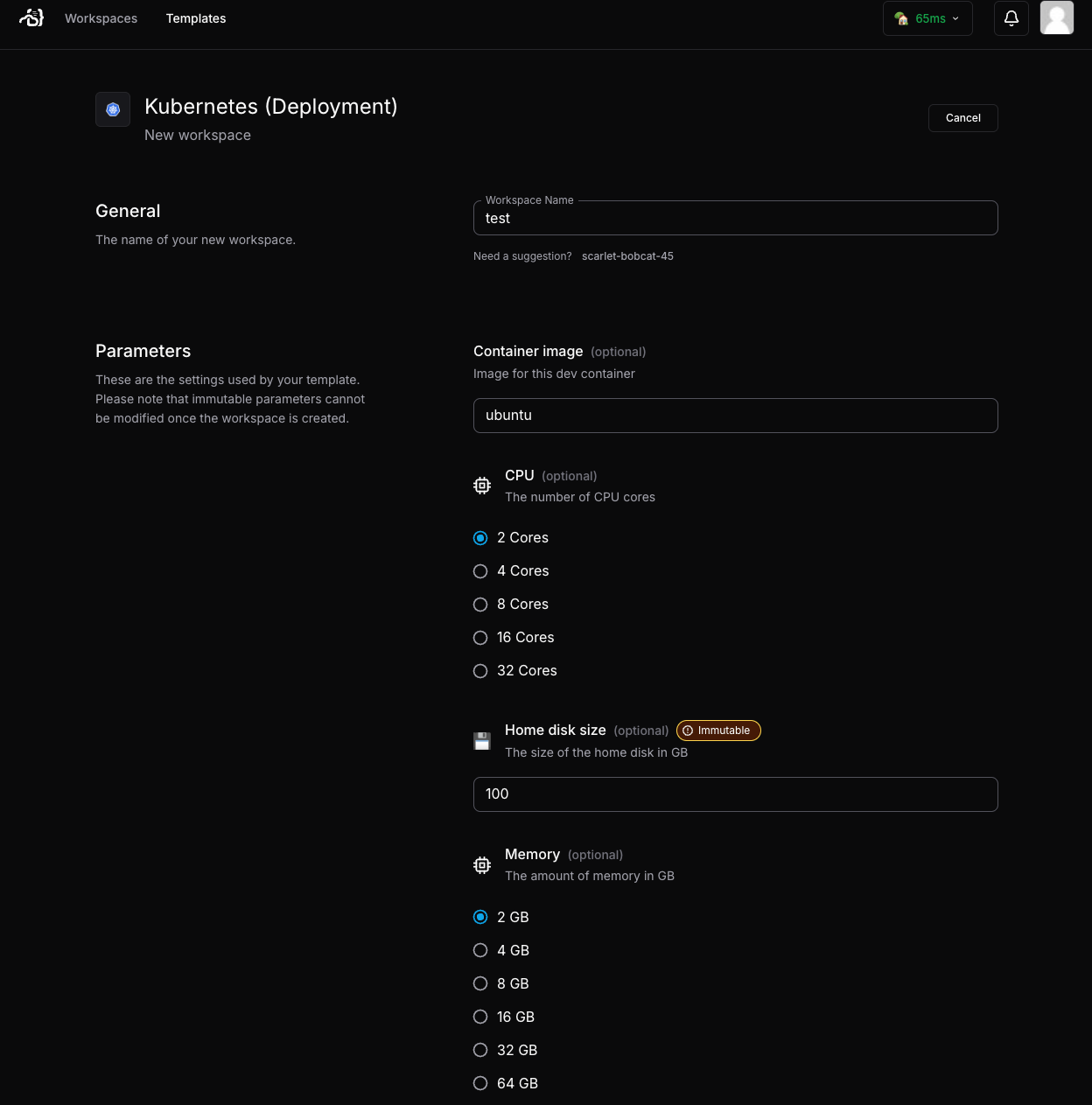1092x1105 pixels.
Task: Click the Kubernetes (Deployment) title
Action: [271, 107]
